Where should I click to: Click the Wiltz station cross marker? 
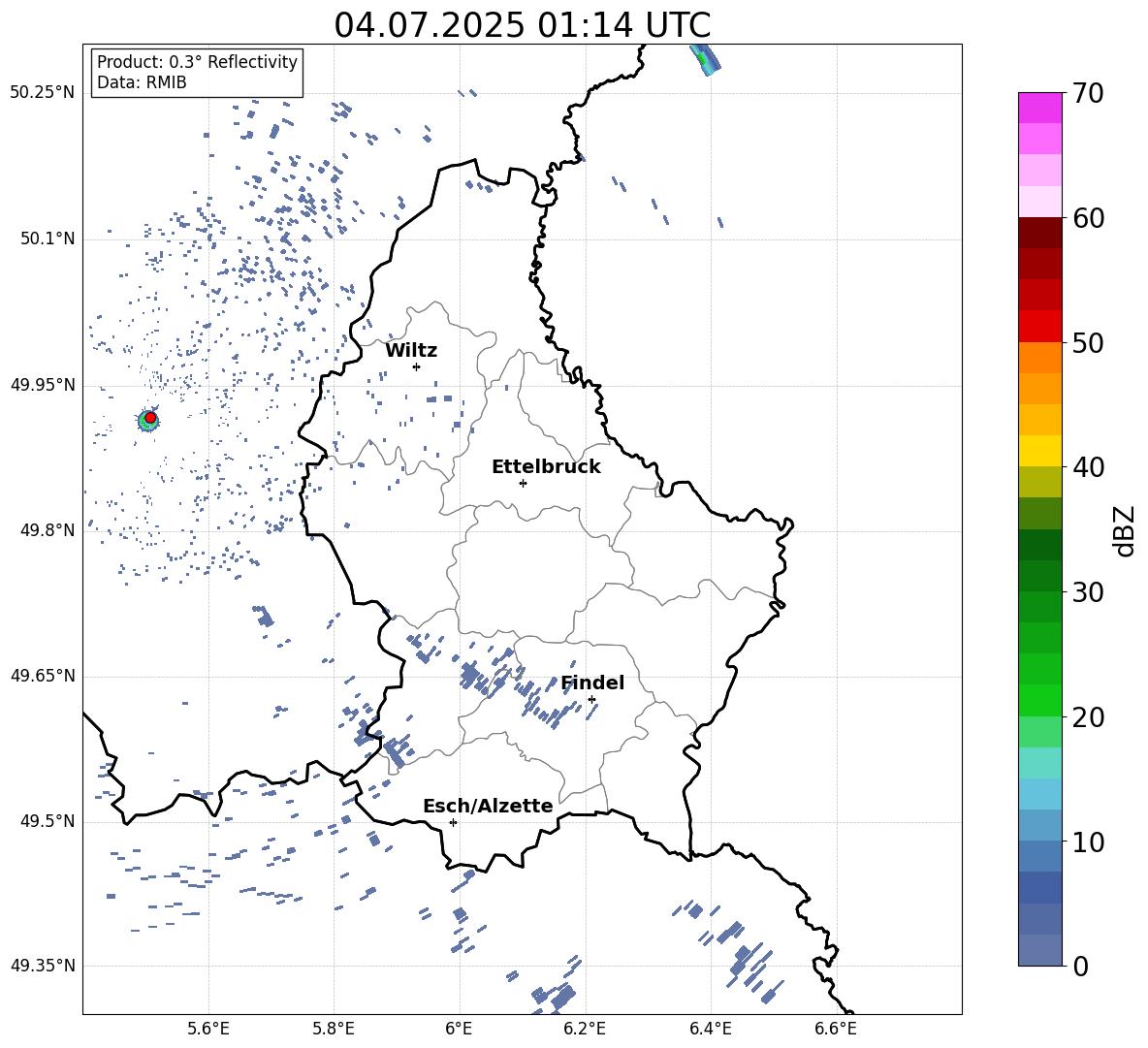point(416,366)
